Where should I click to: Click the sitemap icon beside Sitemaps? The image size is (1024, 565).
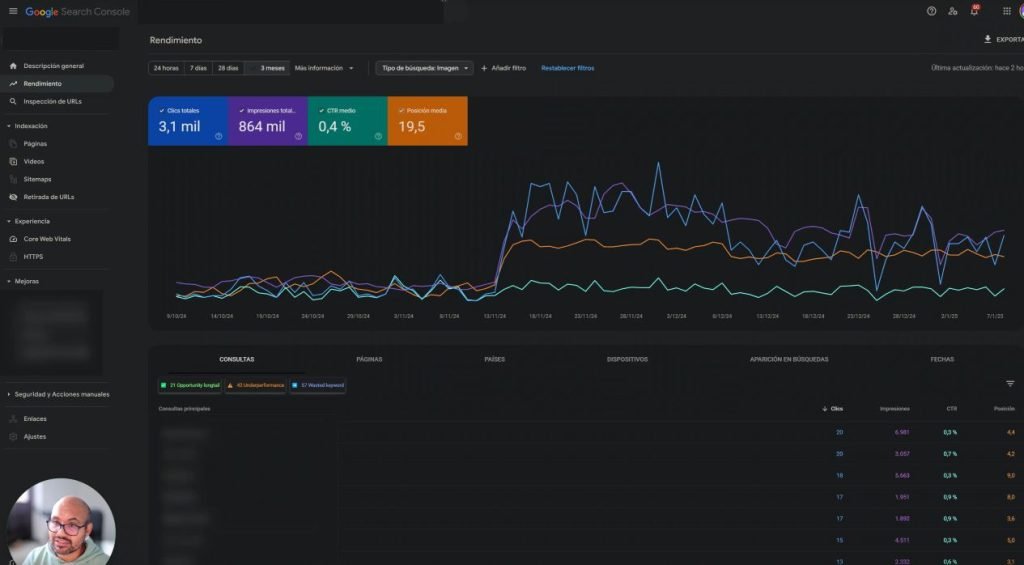(x=13, y=179)
